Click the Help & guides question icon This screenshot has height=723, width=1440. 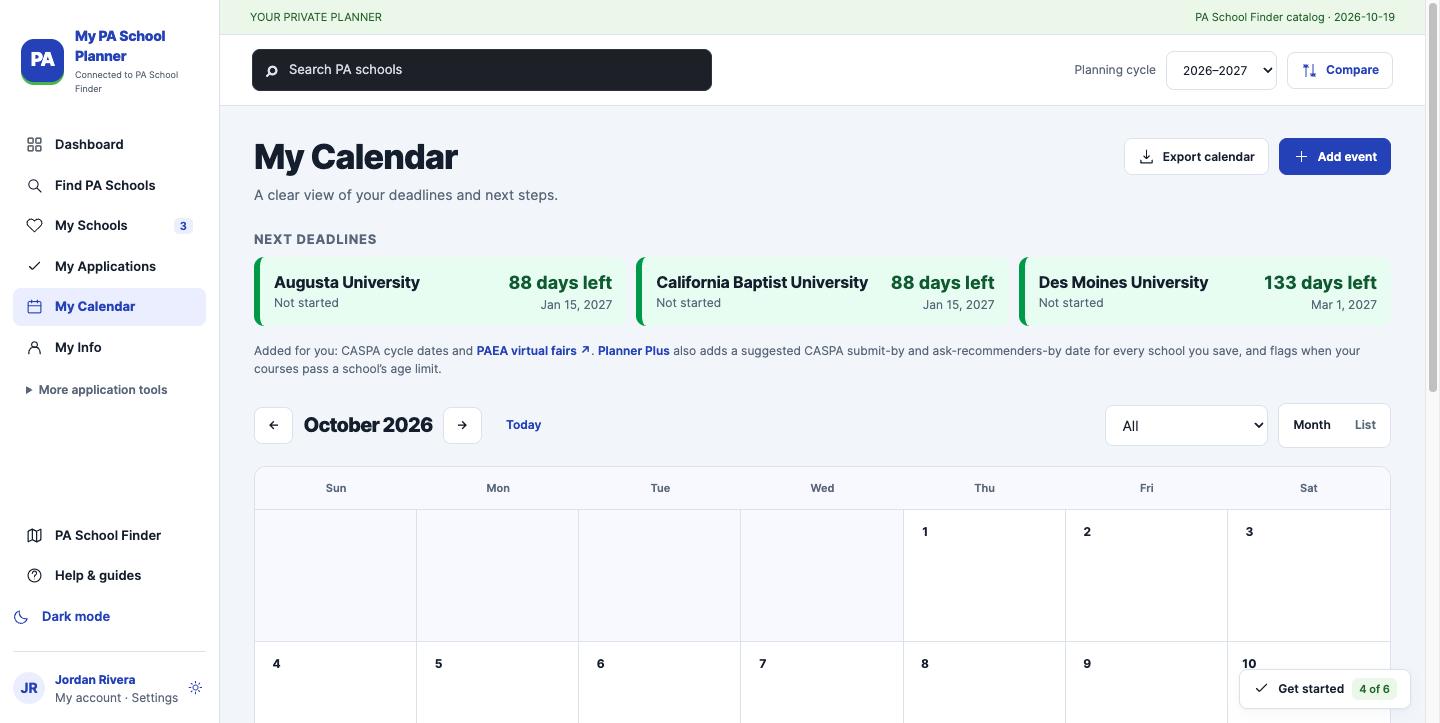pos(34,576)
